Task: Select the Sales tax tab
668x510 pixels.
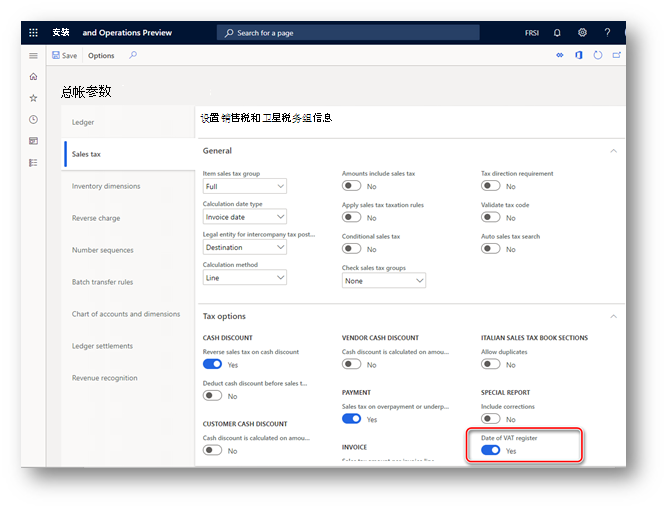Action: click(x=128, y=154)
